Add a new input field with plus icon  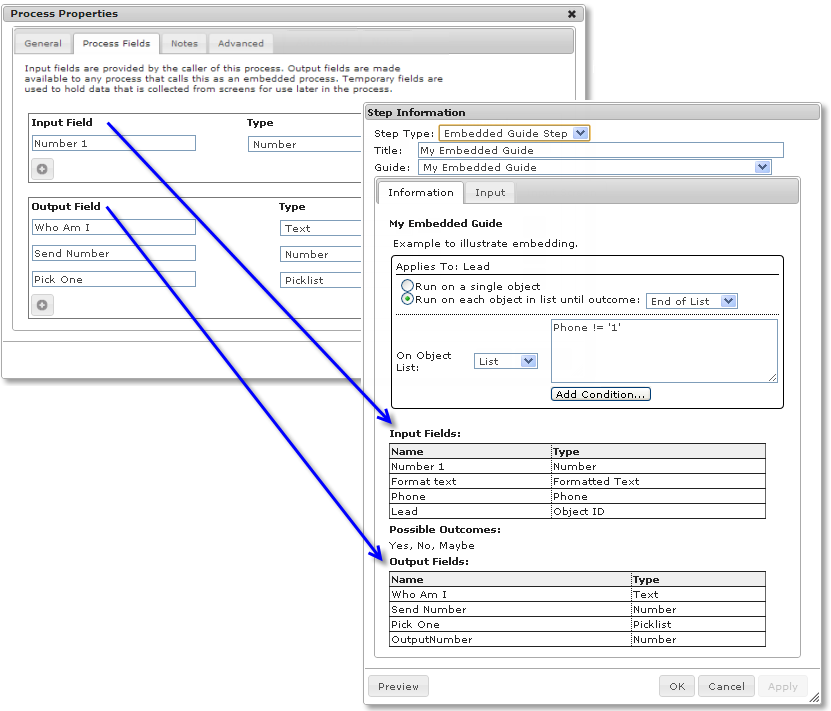[x=42, y=169]
